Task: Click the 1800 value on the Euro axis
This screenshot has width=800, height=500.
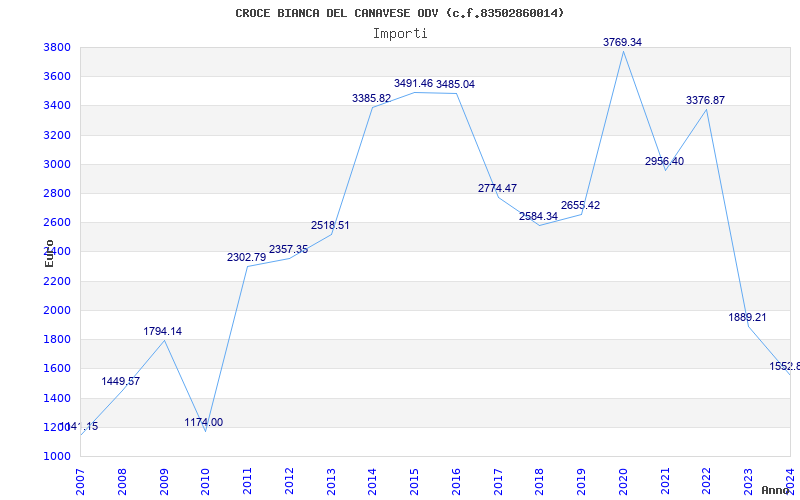Action: (56, 339)
